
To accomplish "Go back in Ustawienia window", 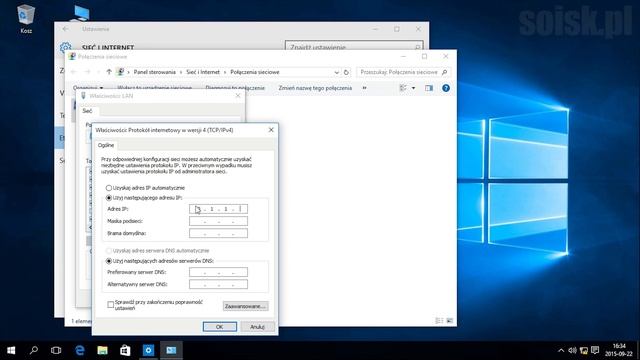I will [x=65, y=29].
